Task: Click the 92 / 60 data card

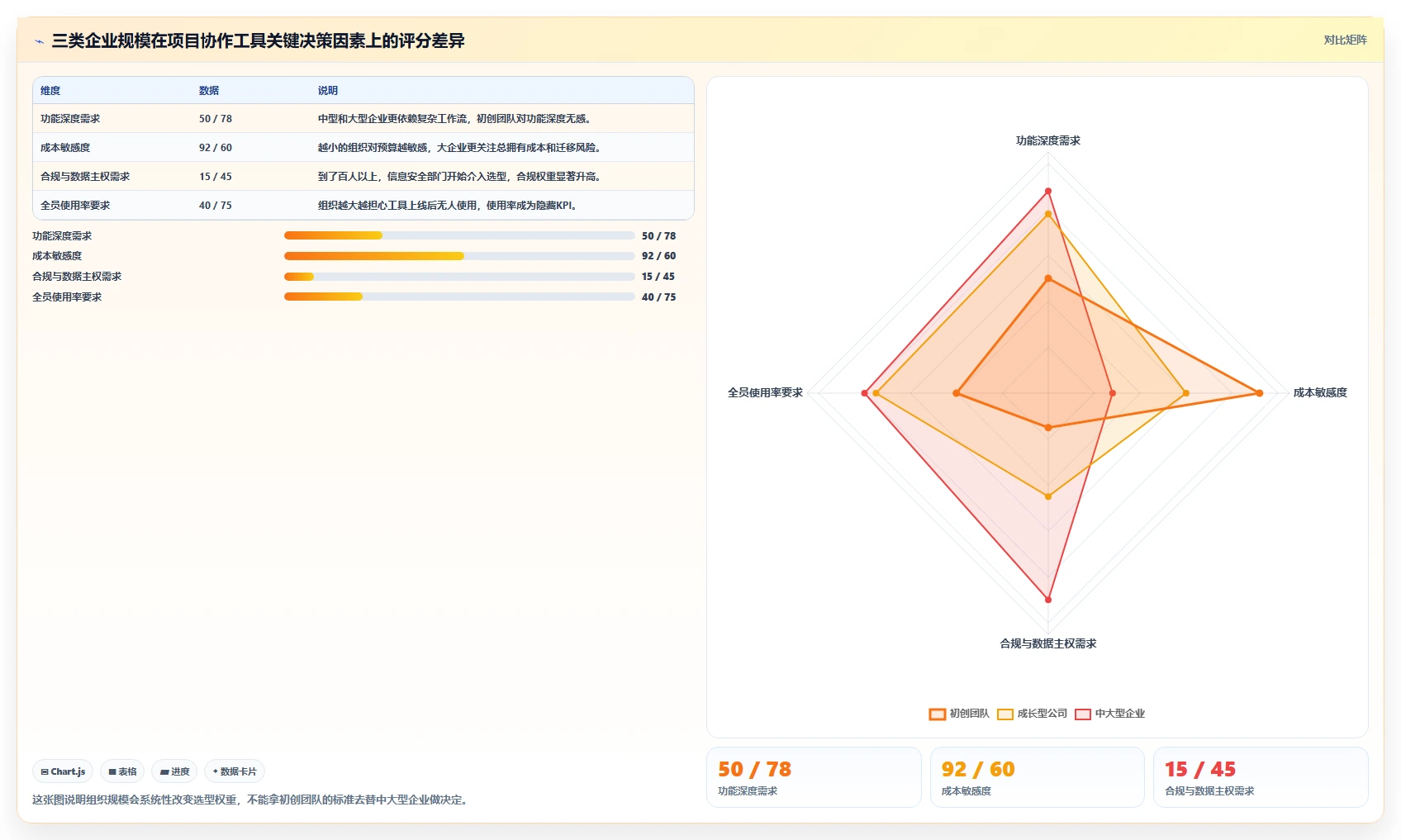Action: click(1037, 777)
